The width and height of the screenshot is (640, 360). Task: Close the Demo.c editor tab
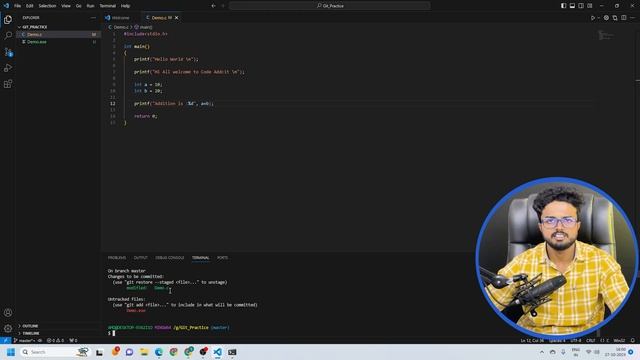(x=176, y=18)
